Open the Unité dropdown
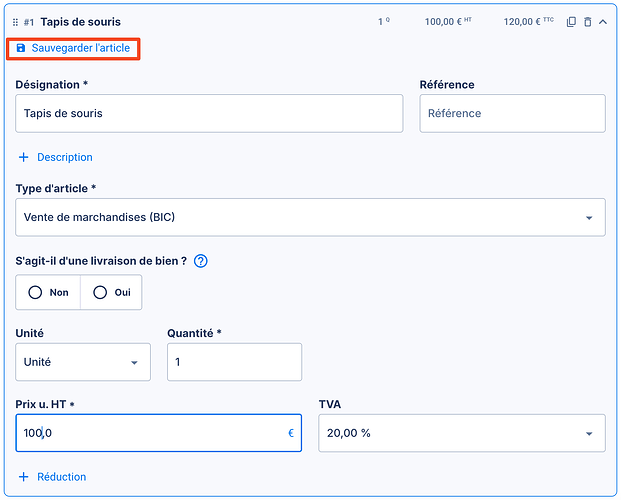Viewport: 621px width, 500px height. coord(83,362)
